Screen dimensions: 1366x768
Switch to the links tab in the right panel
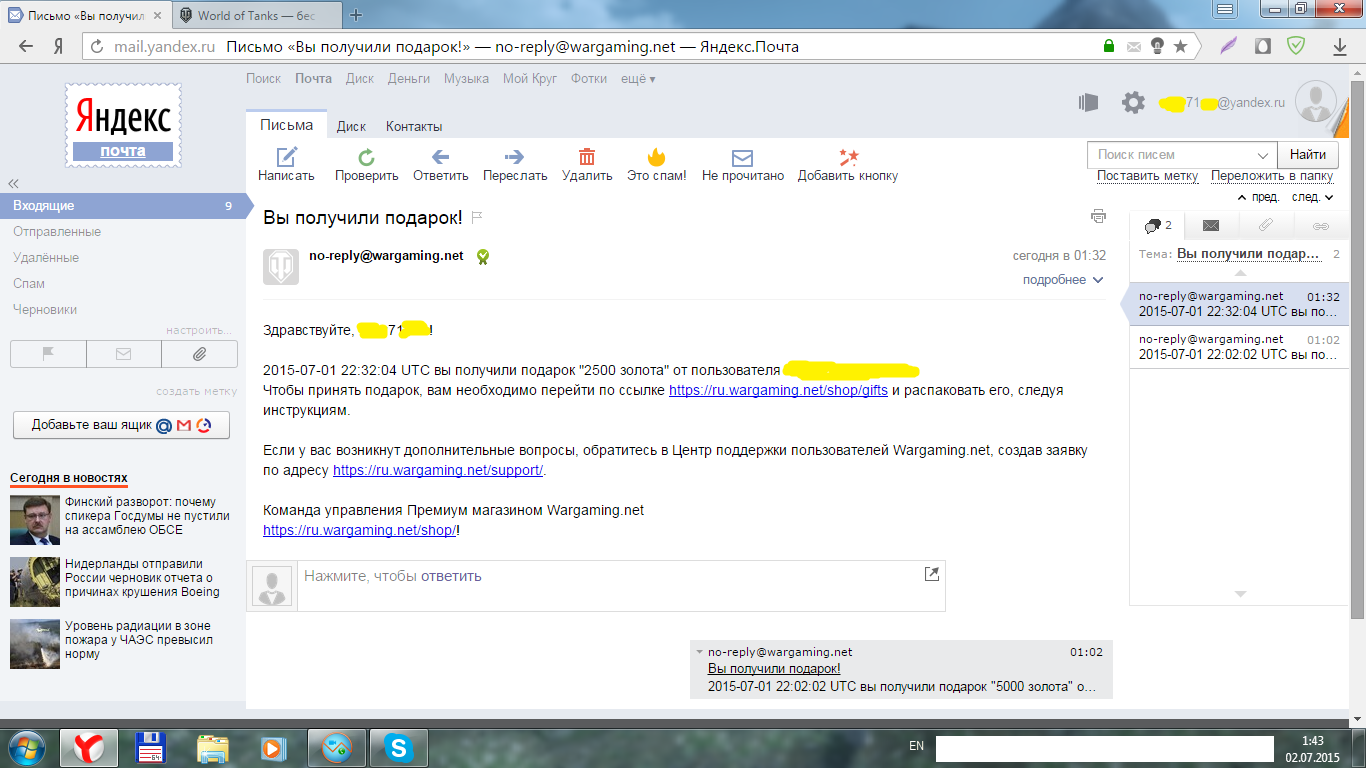click(x=1320, y=226)
